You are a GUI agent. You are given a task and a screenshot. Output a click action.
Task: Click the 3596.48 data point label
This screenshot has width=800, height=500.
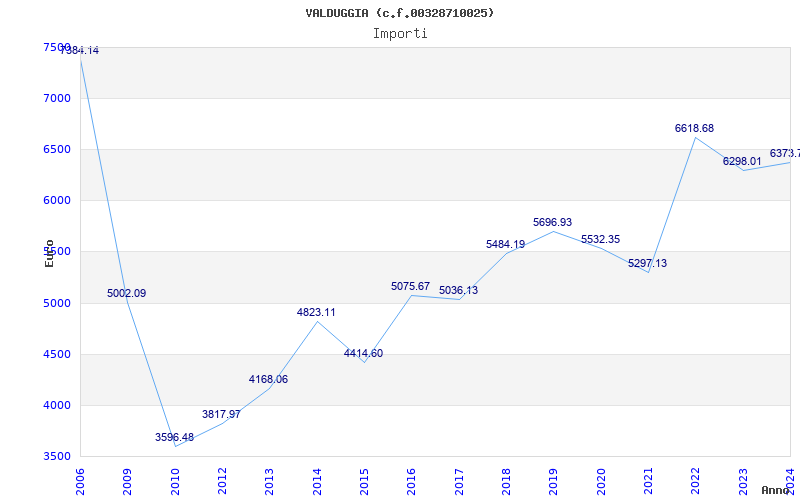point(174,437)
